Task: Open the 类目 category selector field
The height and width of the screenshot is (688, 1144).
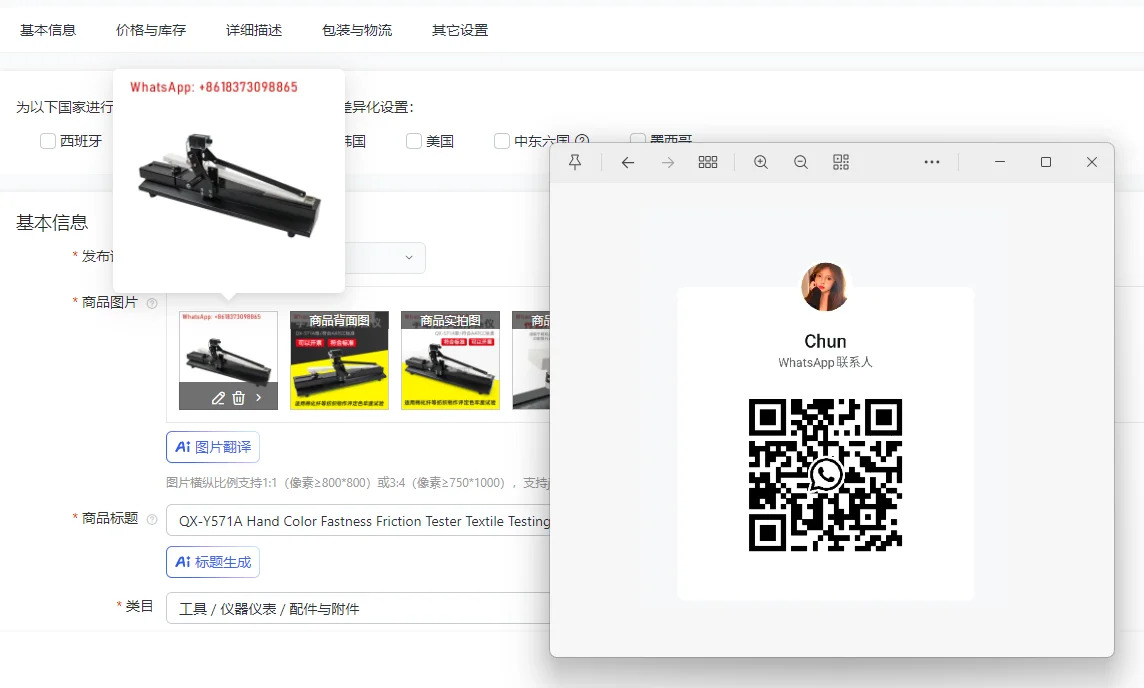Action: [x=358, y=608]
